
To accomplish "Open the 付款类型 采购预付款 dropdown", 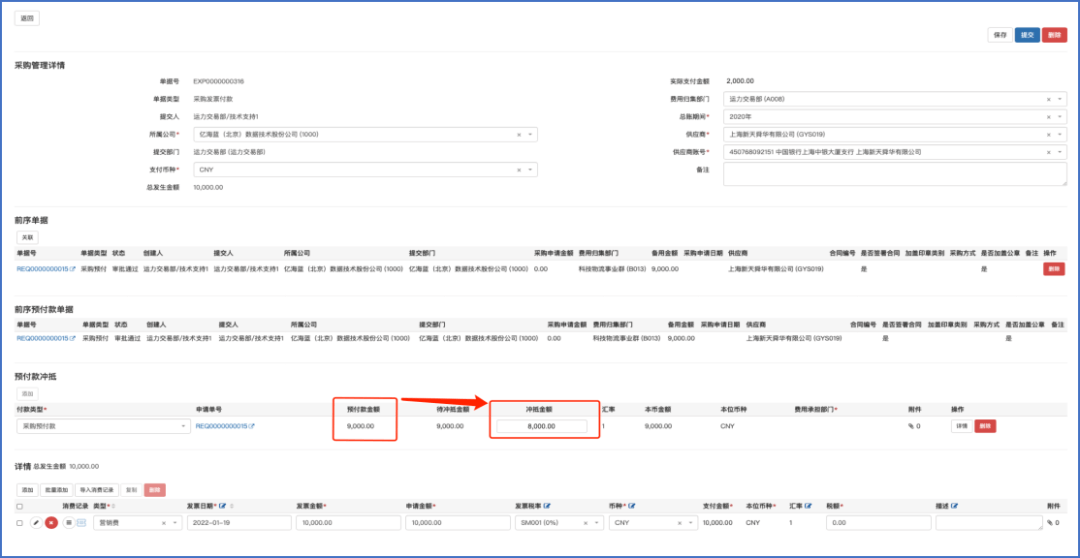I will pyautogui.click(x=103, y=426).
